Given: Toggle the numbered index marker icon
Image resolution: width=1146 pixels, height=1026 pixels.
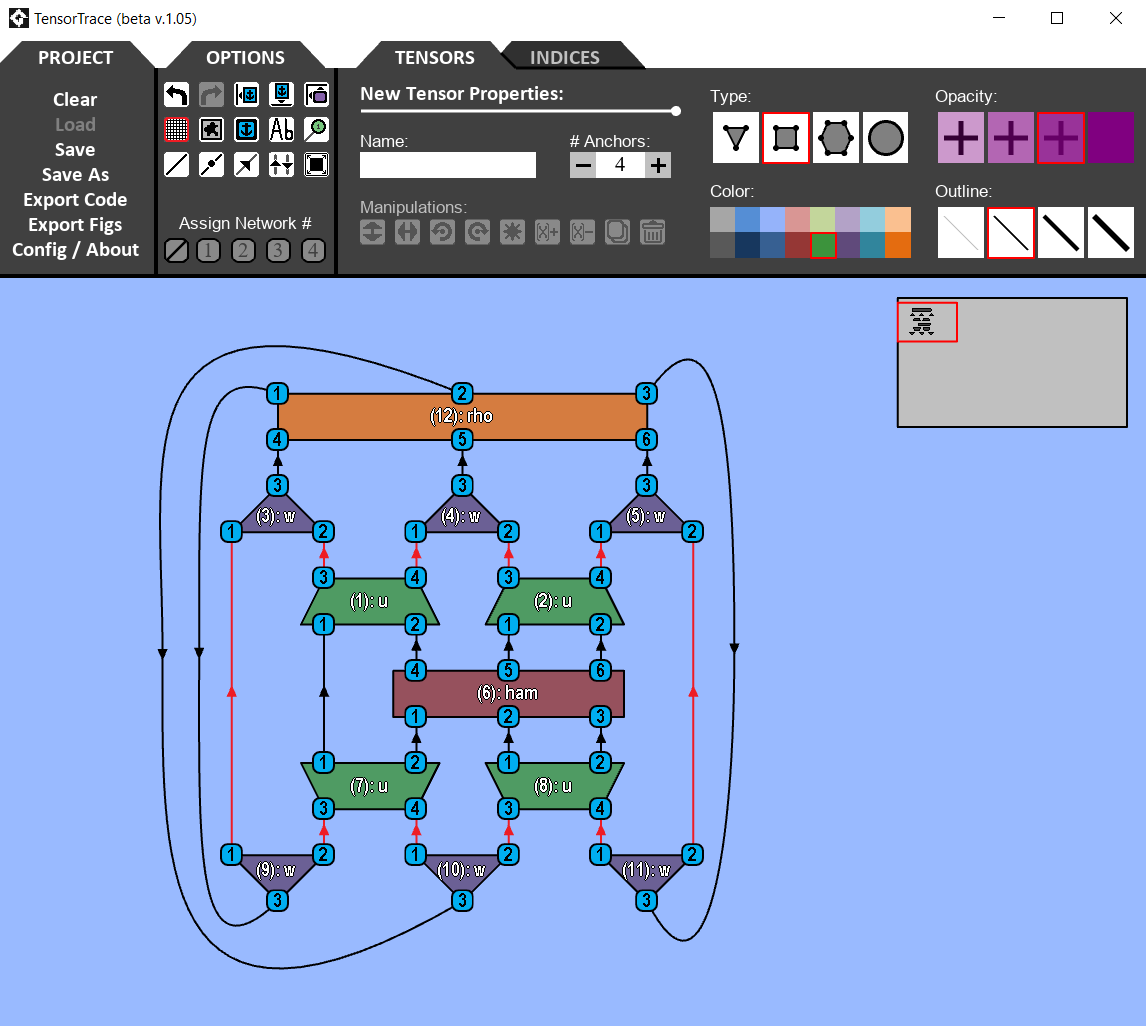Looking at the screenshot, I should [x=316, y=129].
